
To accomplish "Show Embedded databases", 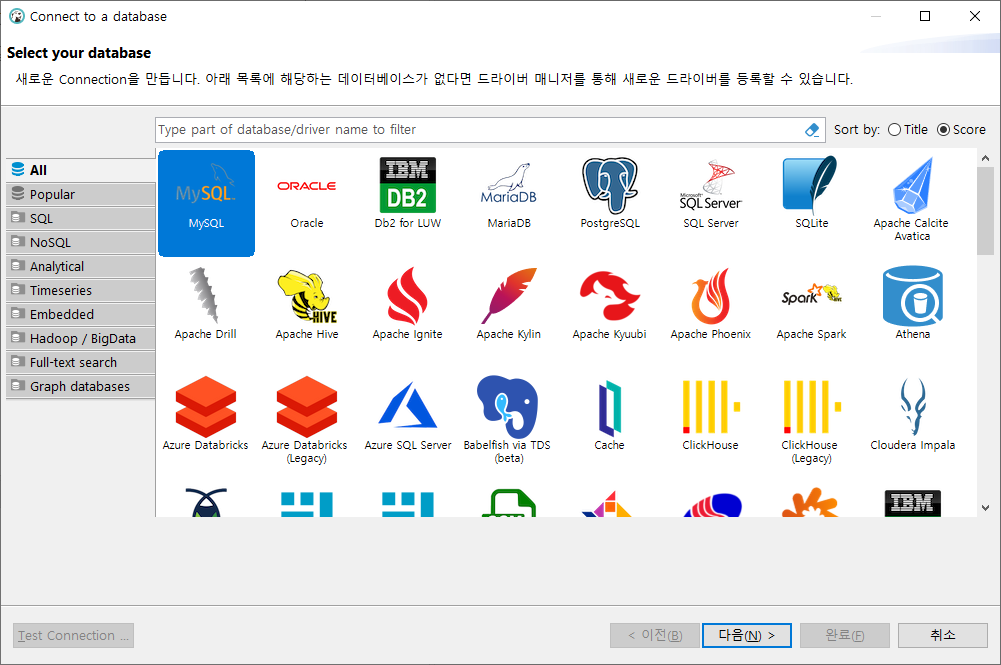I will (x=80, y=315).
